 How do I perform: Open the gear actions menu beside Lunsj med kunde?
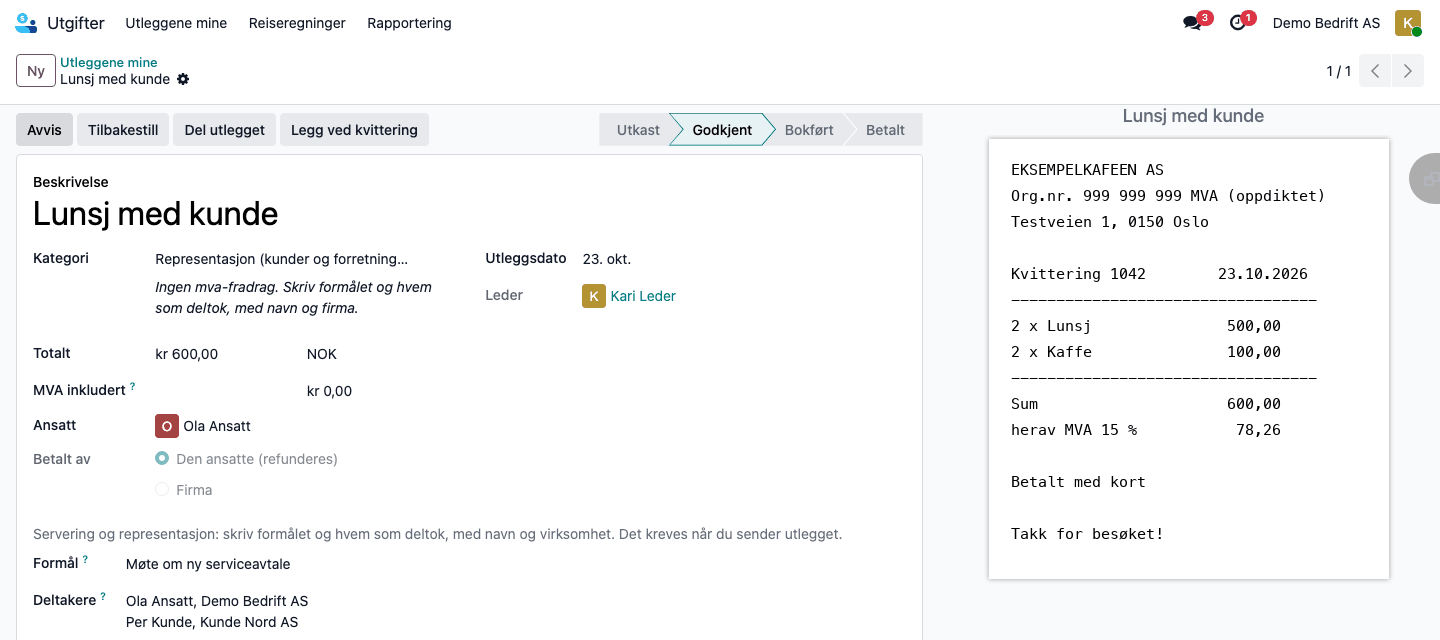click(x=183, y=79)
